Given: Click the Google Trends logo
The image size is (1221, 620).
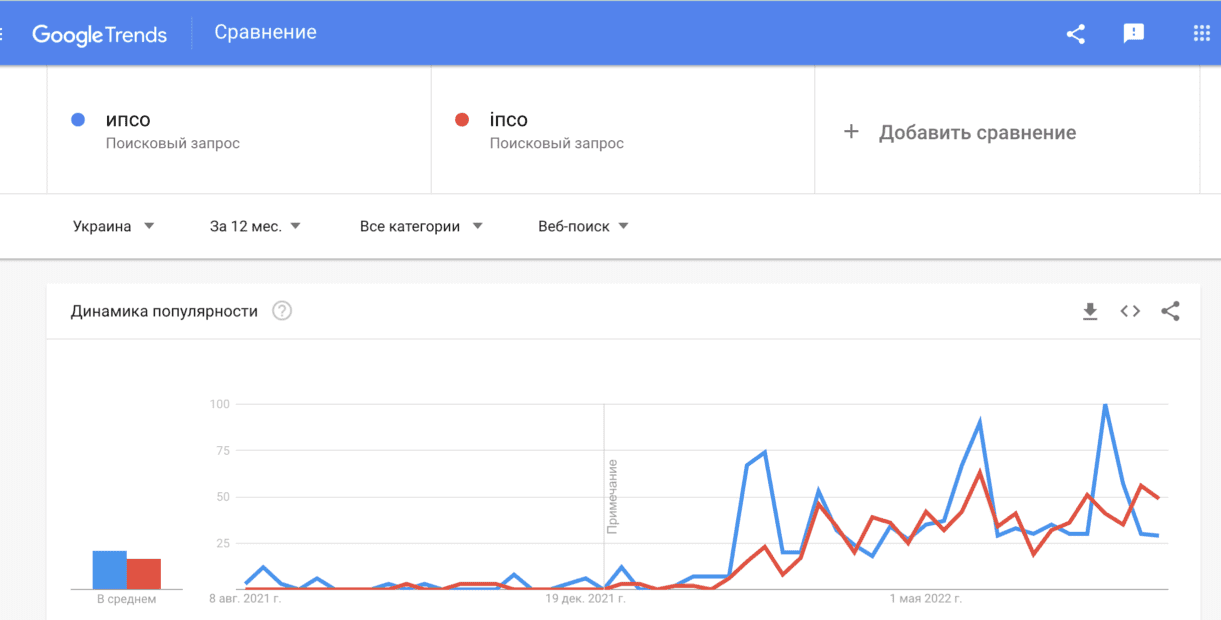Looking at the screenshot, I should click(x=99, y=34).
